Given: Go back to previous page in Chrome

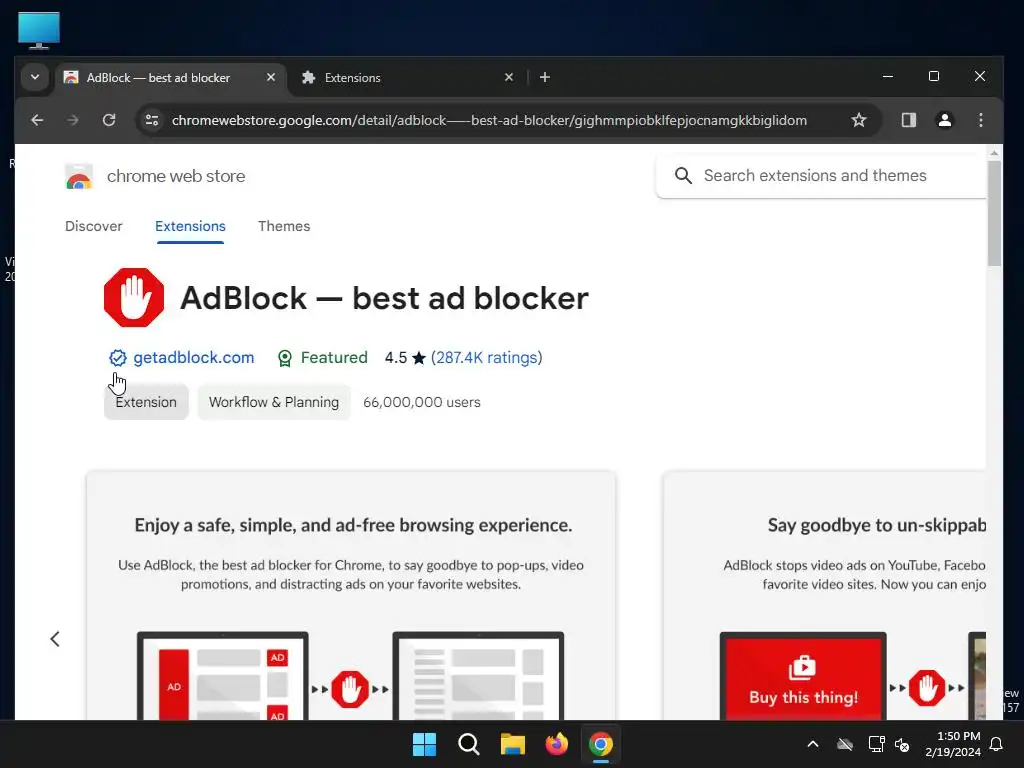Looking at the screenshot, I should pos(37,120).
